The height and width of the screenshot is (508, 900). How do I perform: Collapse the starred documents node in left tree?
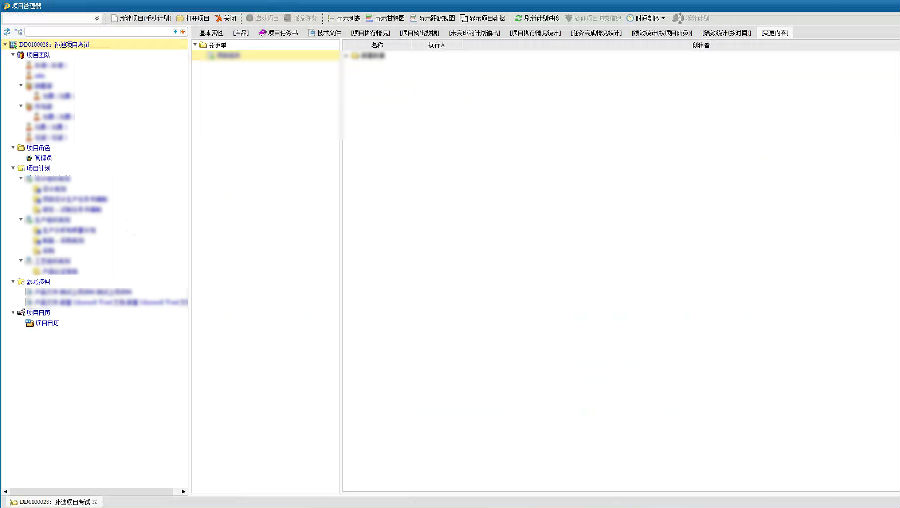click(13, 281)
